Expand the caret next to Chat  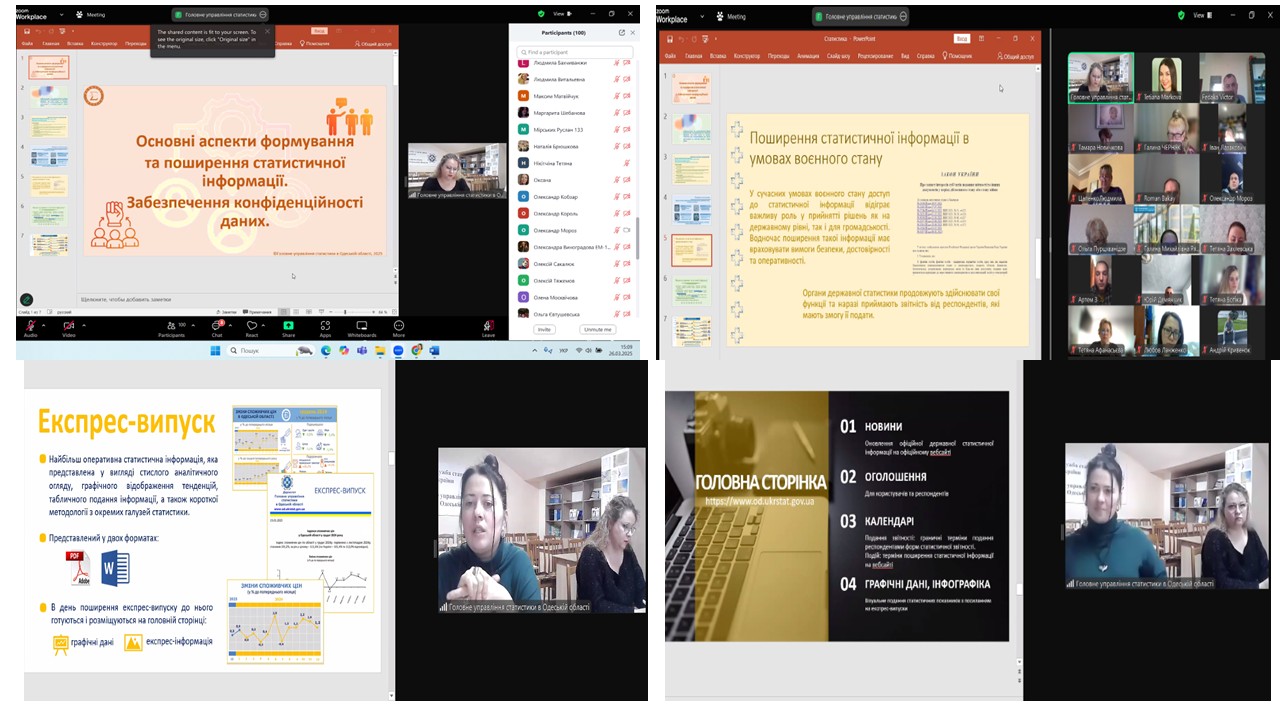tap(230, 324)
